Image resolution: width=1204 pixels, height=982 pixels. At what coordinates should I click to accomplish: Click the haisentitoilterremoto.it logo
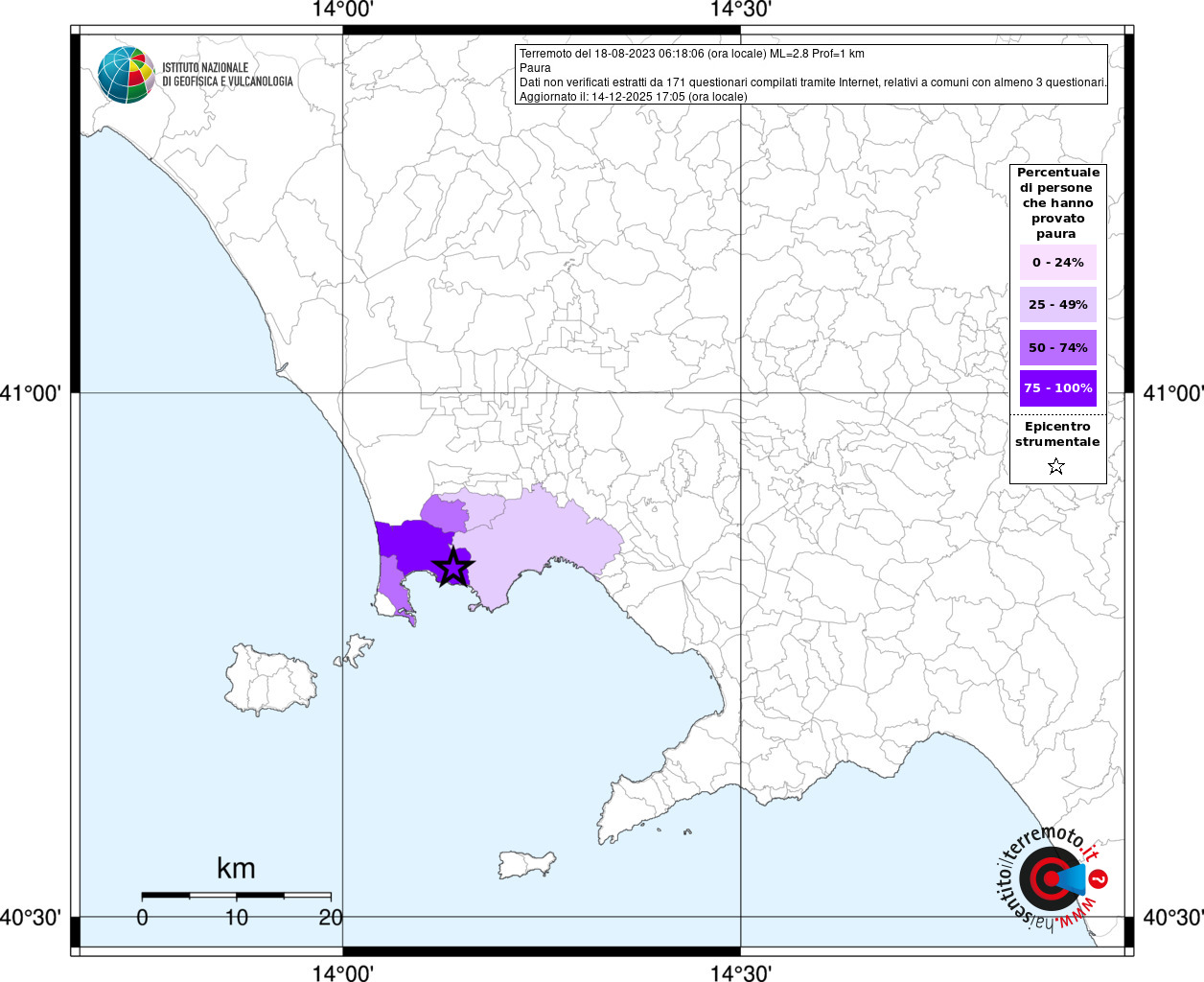point(1051,877)
